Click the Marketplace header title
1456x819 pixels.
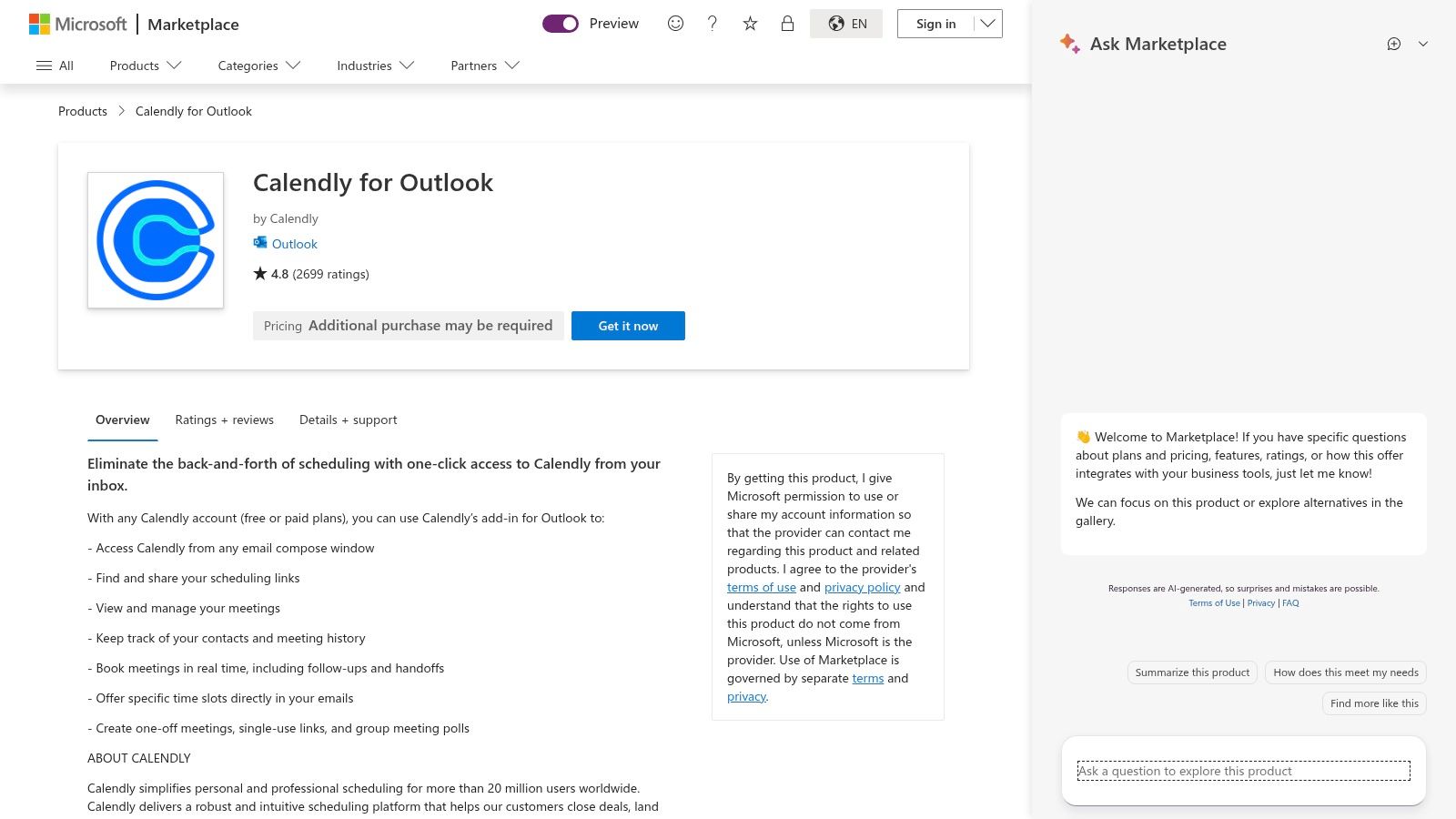pos(193,25)
